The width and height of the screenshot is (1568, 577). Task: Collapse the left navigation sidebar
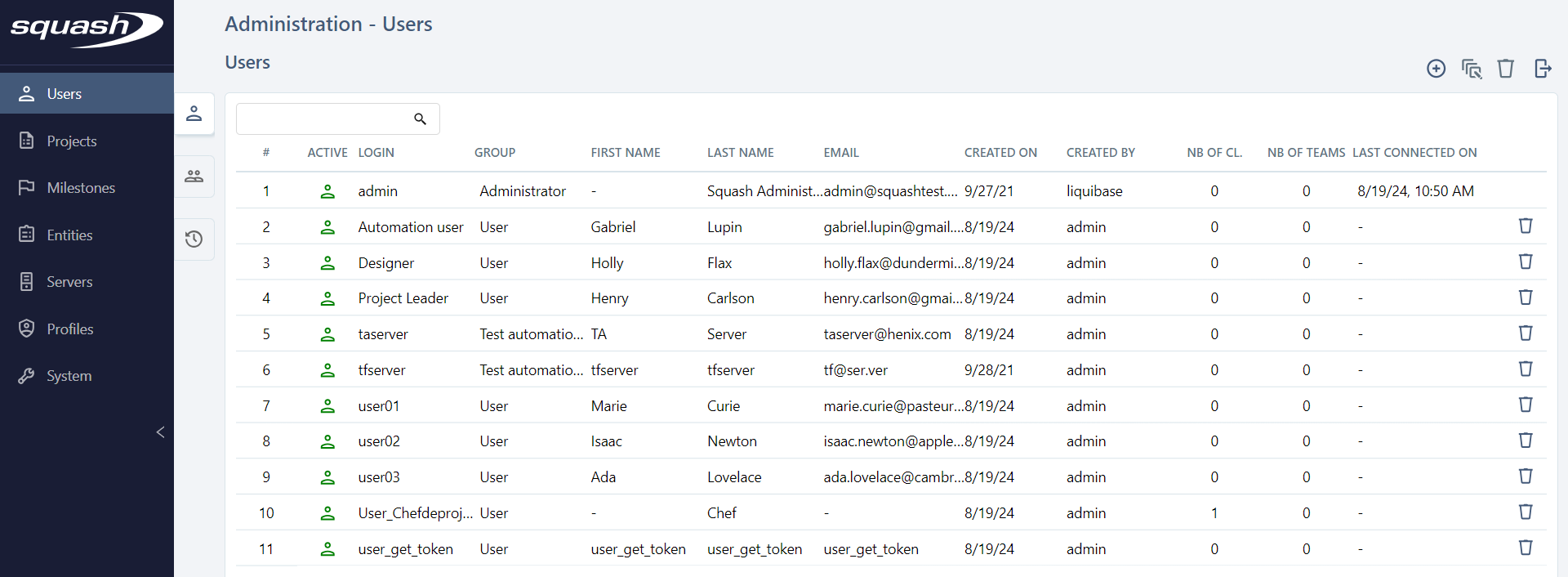pyautogui.click(x=160, y=432)
